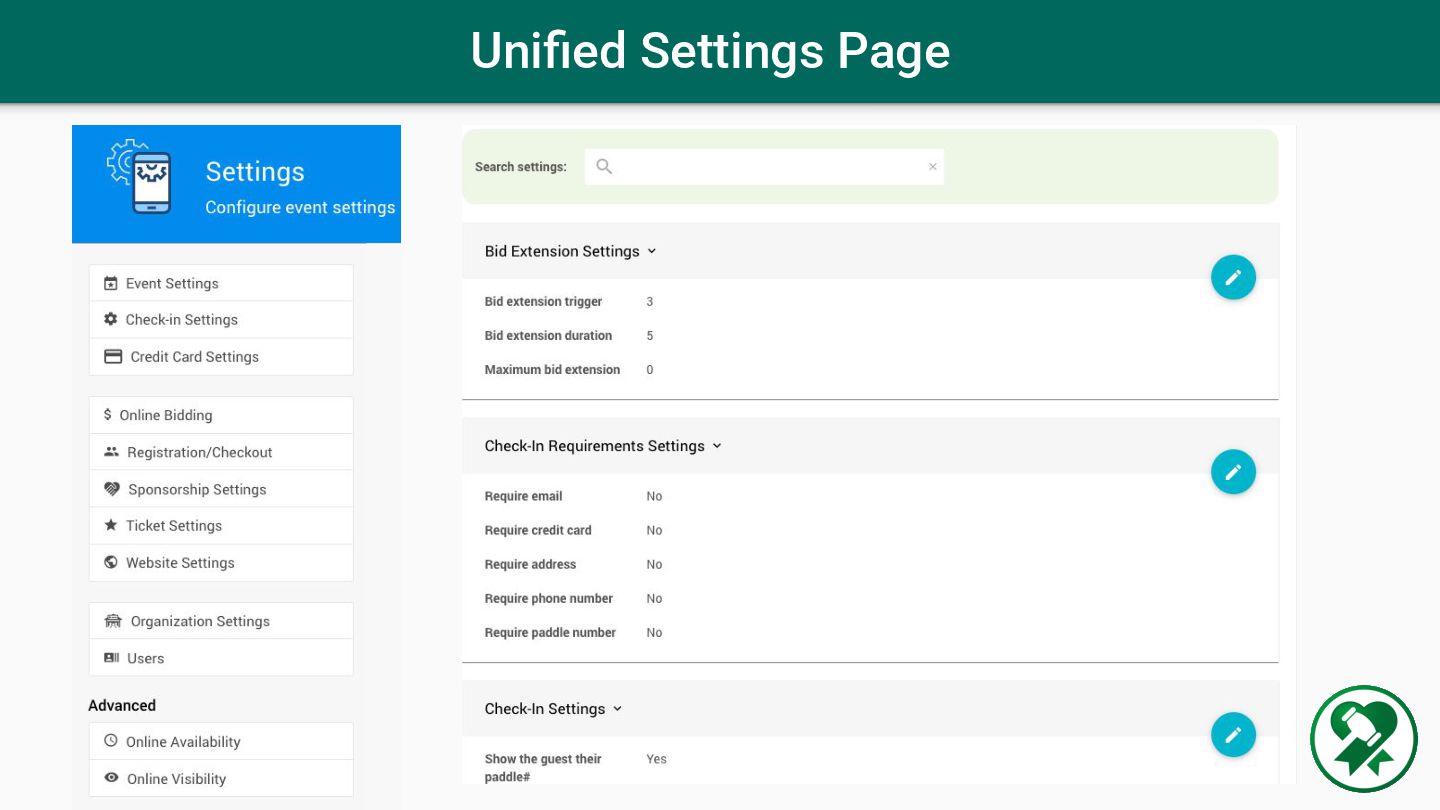
Task: Toggle the Check-In Settings section chevron
Action: pos(617,709)
